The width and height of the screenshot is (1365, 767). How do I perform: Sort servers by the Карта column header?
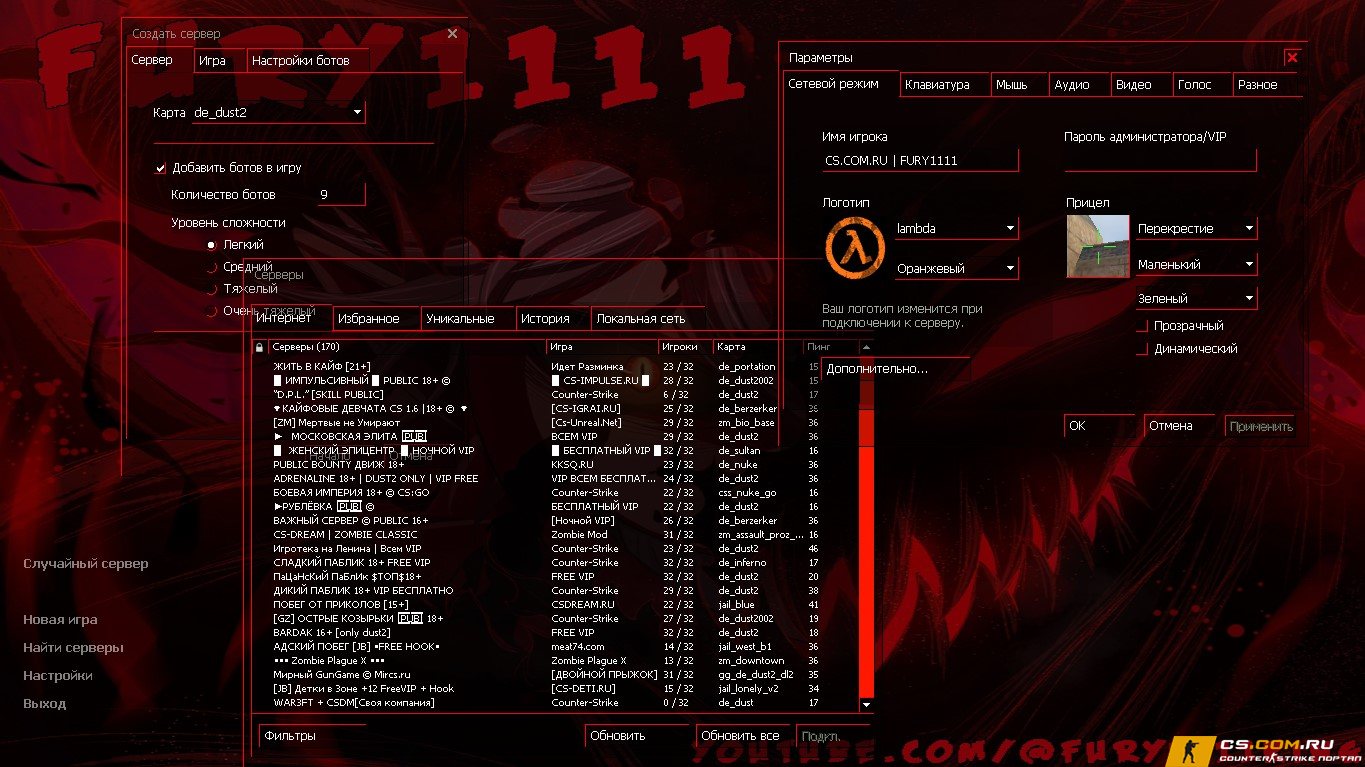coord(758,347)
